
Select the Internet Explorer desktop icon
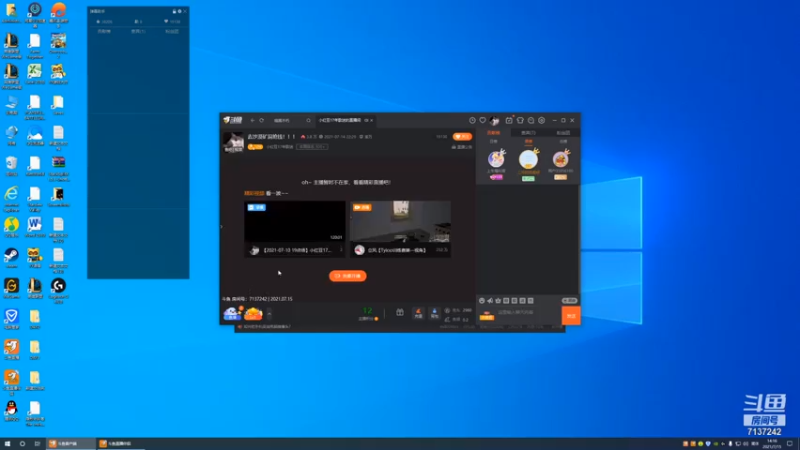point(11,198)
